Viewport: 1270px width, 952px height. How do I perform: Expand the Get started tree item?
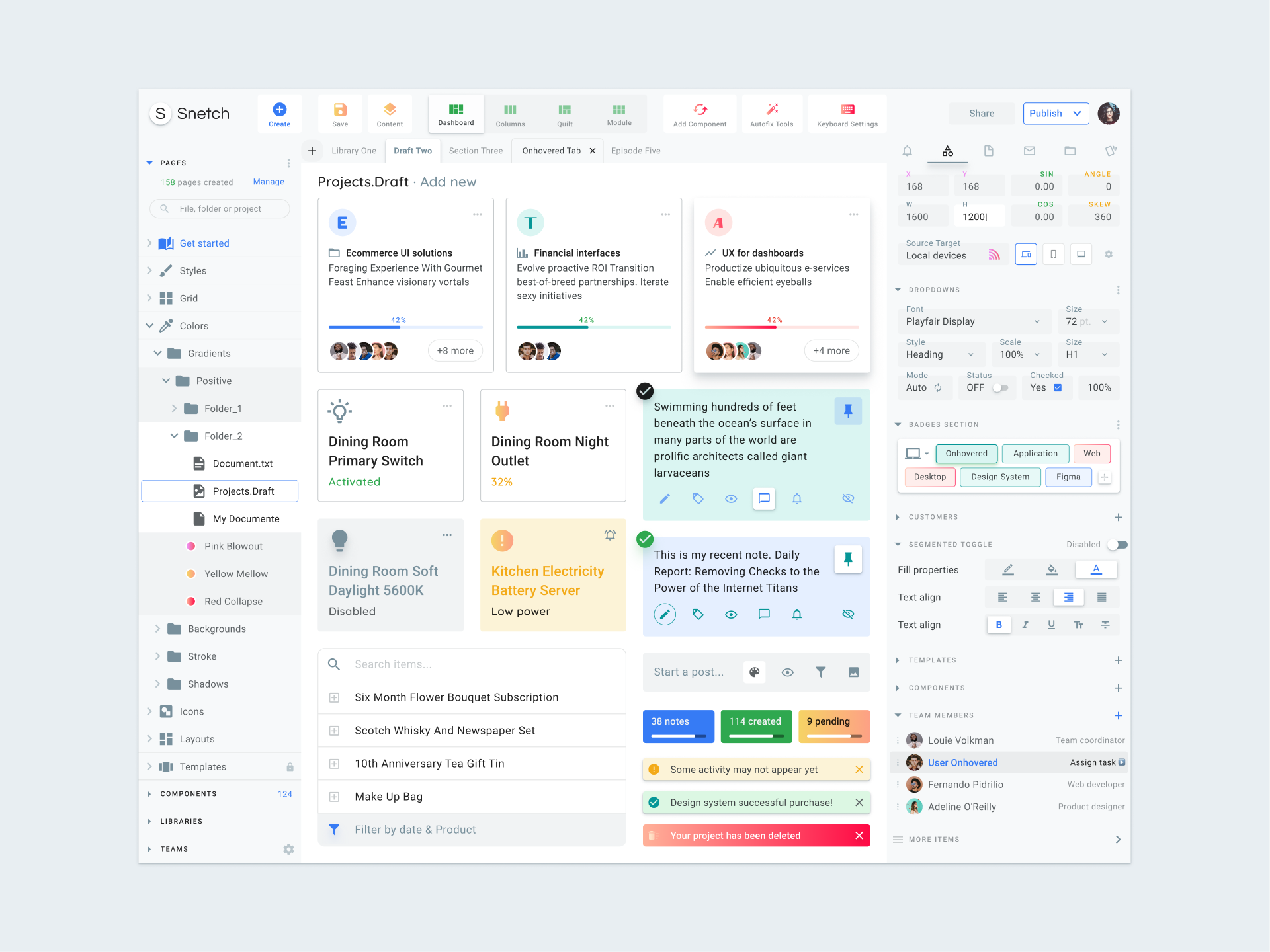[x=149, y=243]
